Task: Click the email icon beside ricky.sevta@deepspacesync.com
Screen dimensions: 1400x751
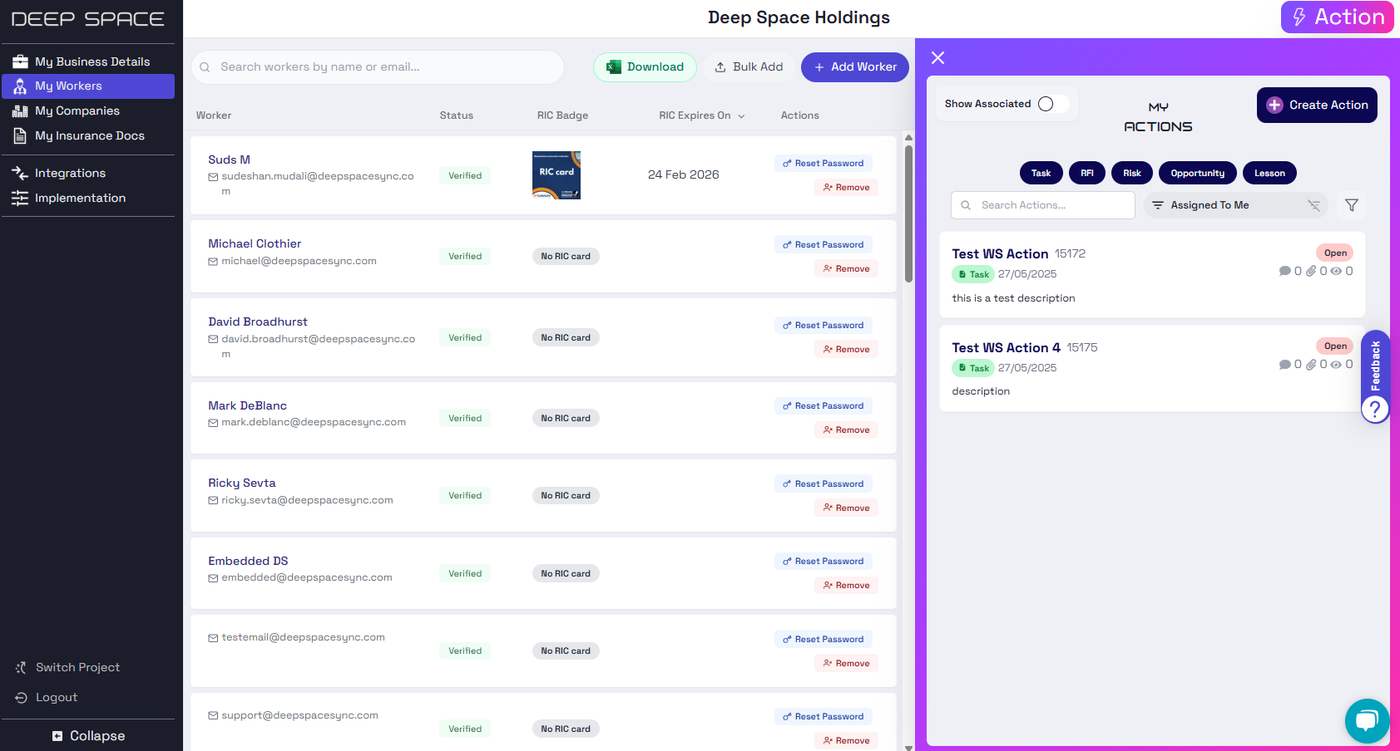Action: click(x=213, y=501)
